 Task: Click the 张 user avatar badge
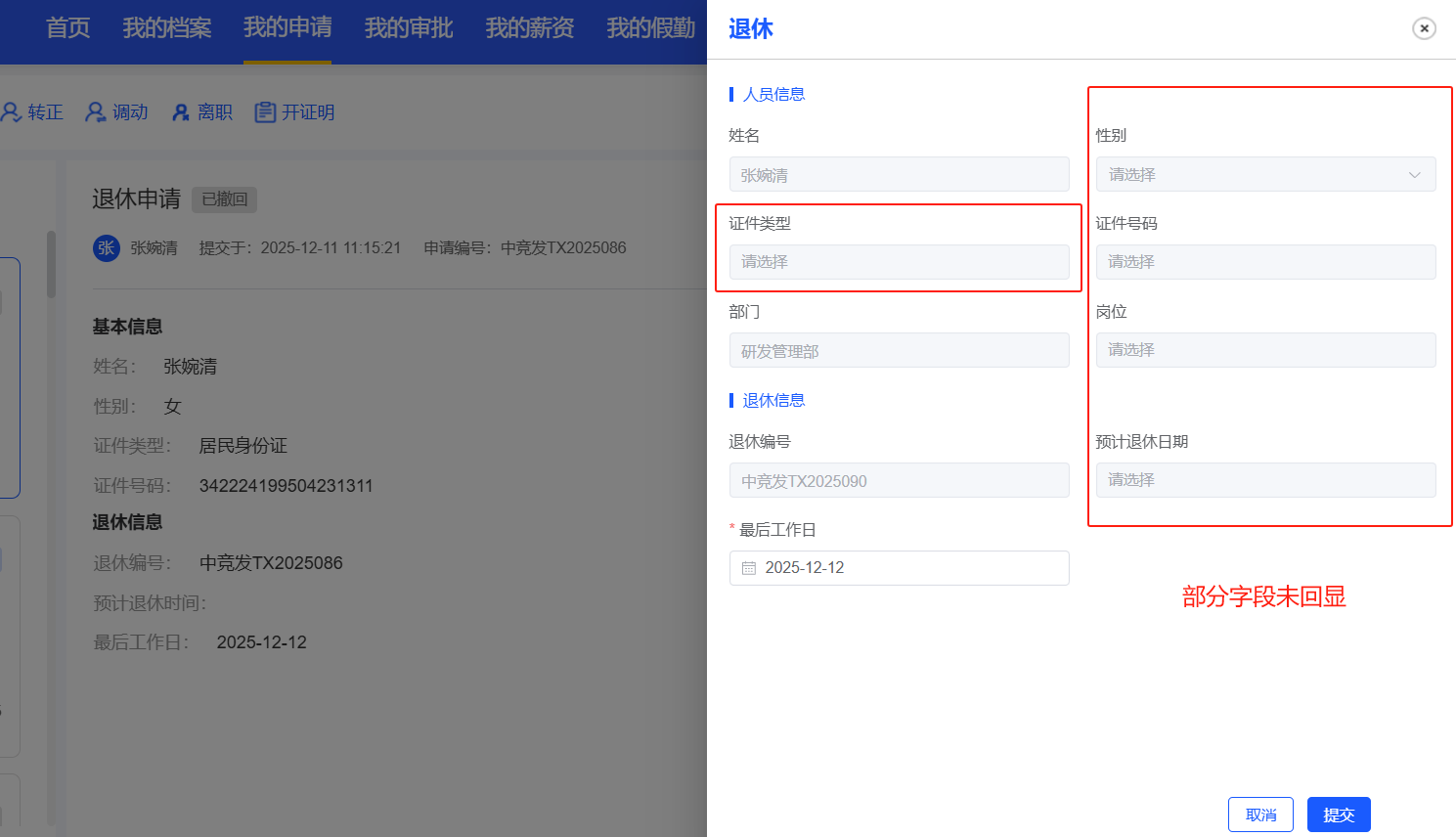(107, 248)
